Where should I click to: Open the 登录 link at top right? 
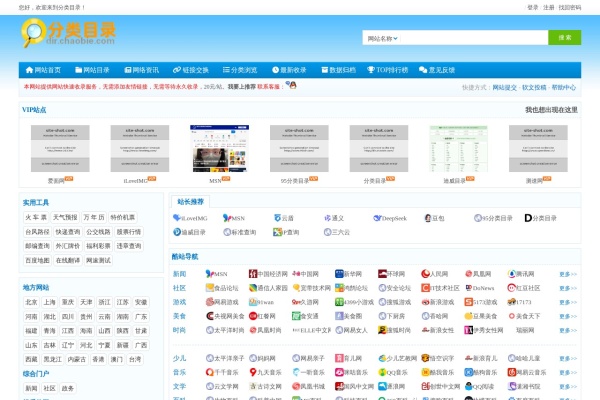533,7
